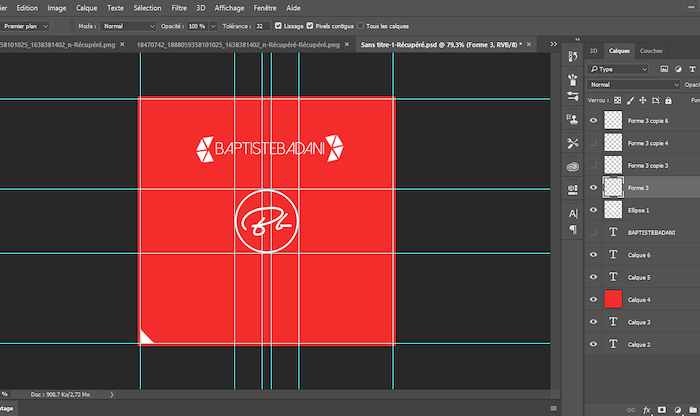Hide the Calque 6 layer

click(593, 254)
